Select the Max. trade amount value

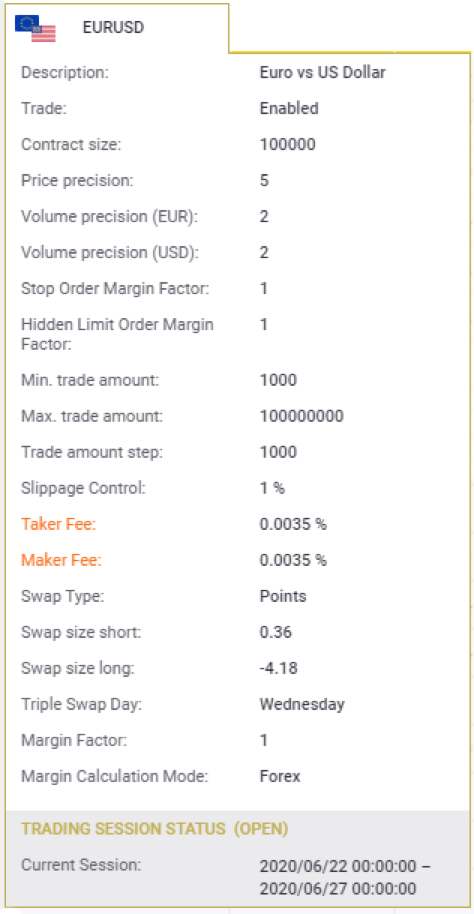click(x=301, y=416)
